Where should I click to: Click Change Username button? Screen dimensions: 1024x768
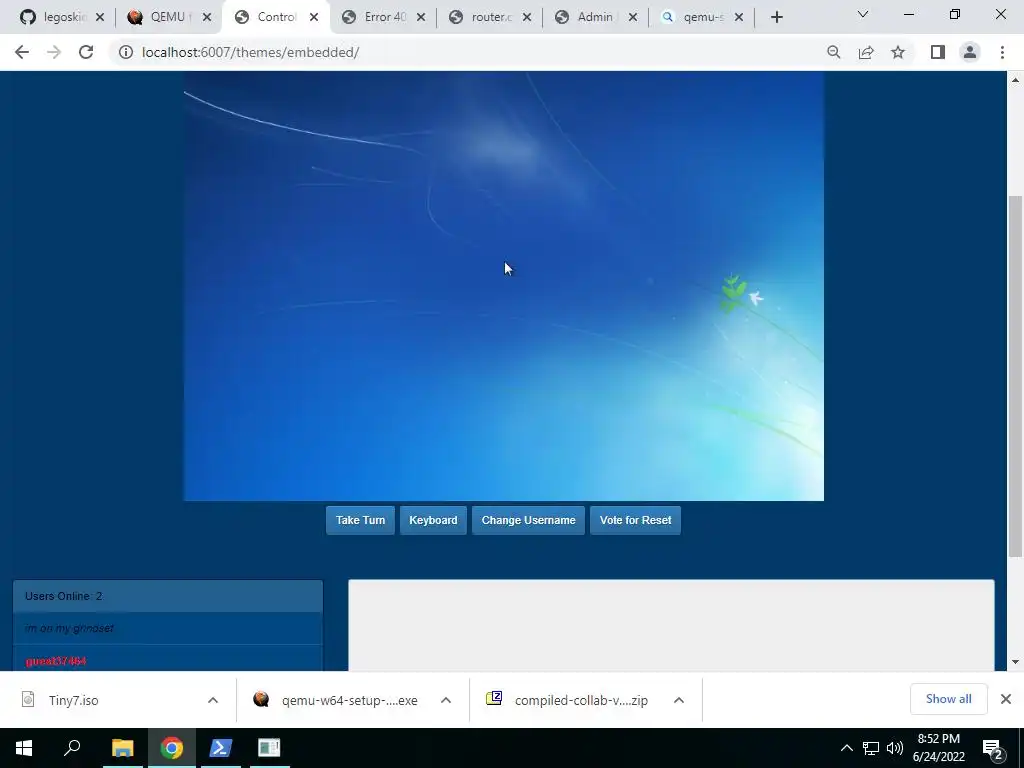click(x=528, y=520)
